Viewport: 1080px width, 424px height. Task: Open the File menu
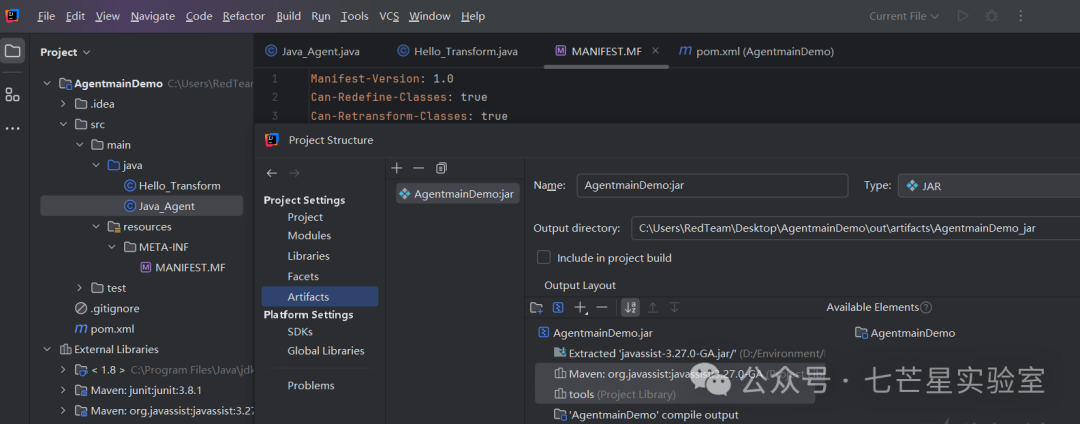pyautogui.click(x=46, y=16)
